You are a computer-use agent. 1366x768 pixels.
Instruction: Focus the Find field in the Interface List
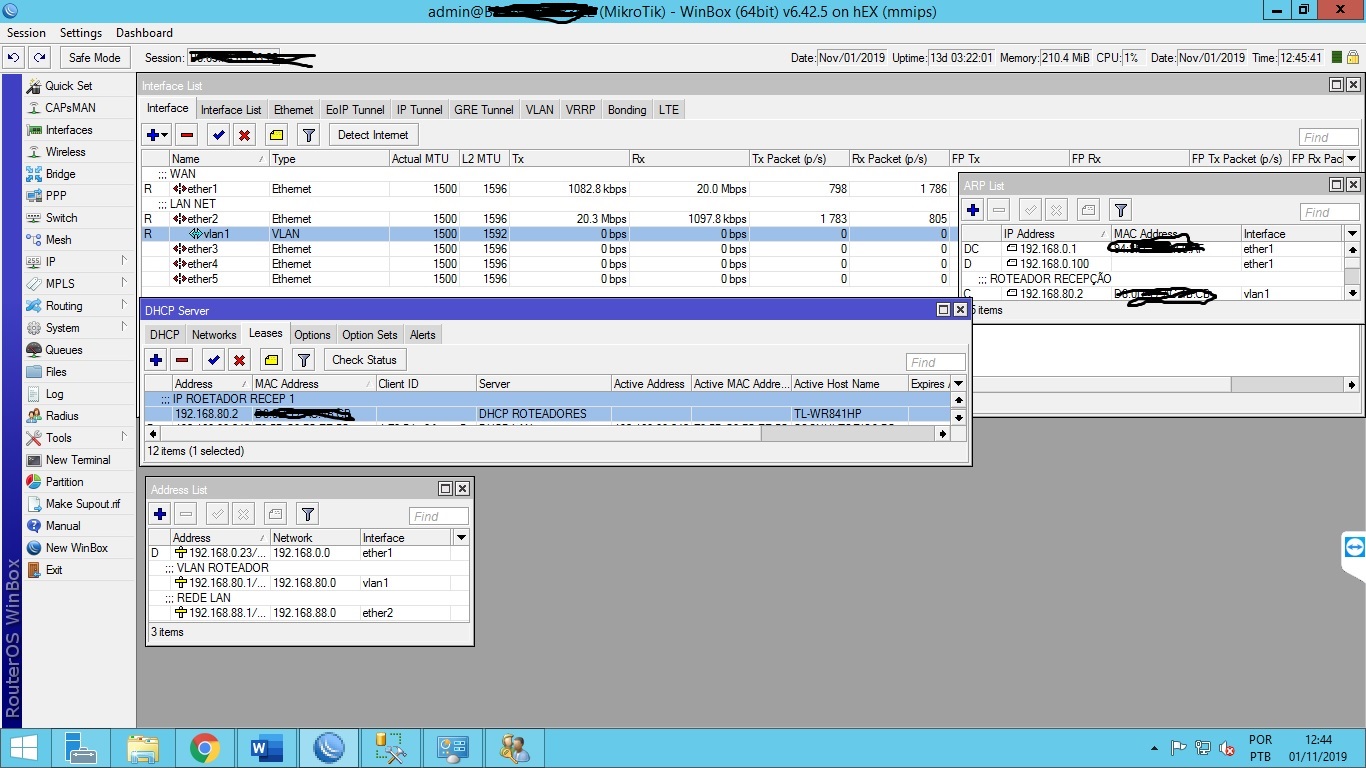1329,137
